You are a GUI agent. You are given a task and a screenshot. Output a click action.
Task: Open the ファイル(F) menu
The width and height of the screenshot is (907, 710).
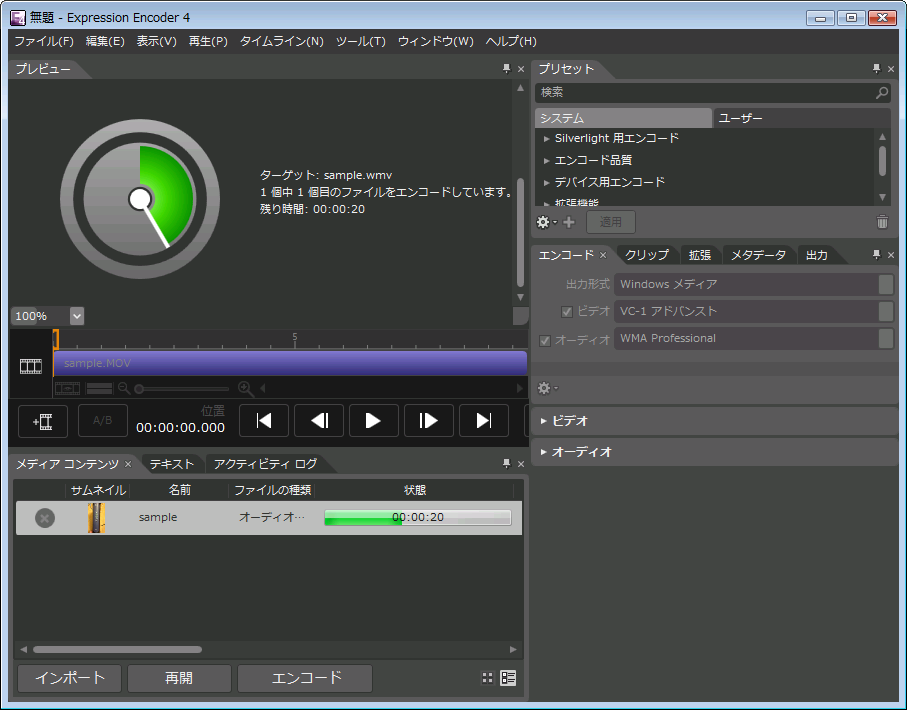[x=44, y=41]
